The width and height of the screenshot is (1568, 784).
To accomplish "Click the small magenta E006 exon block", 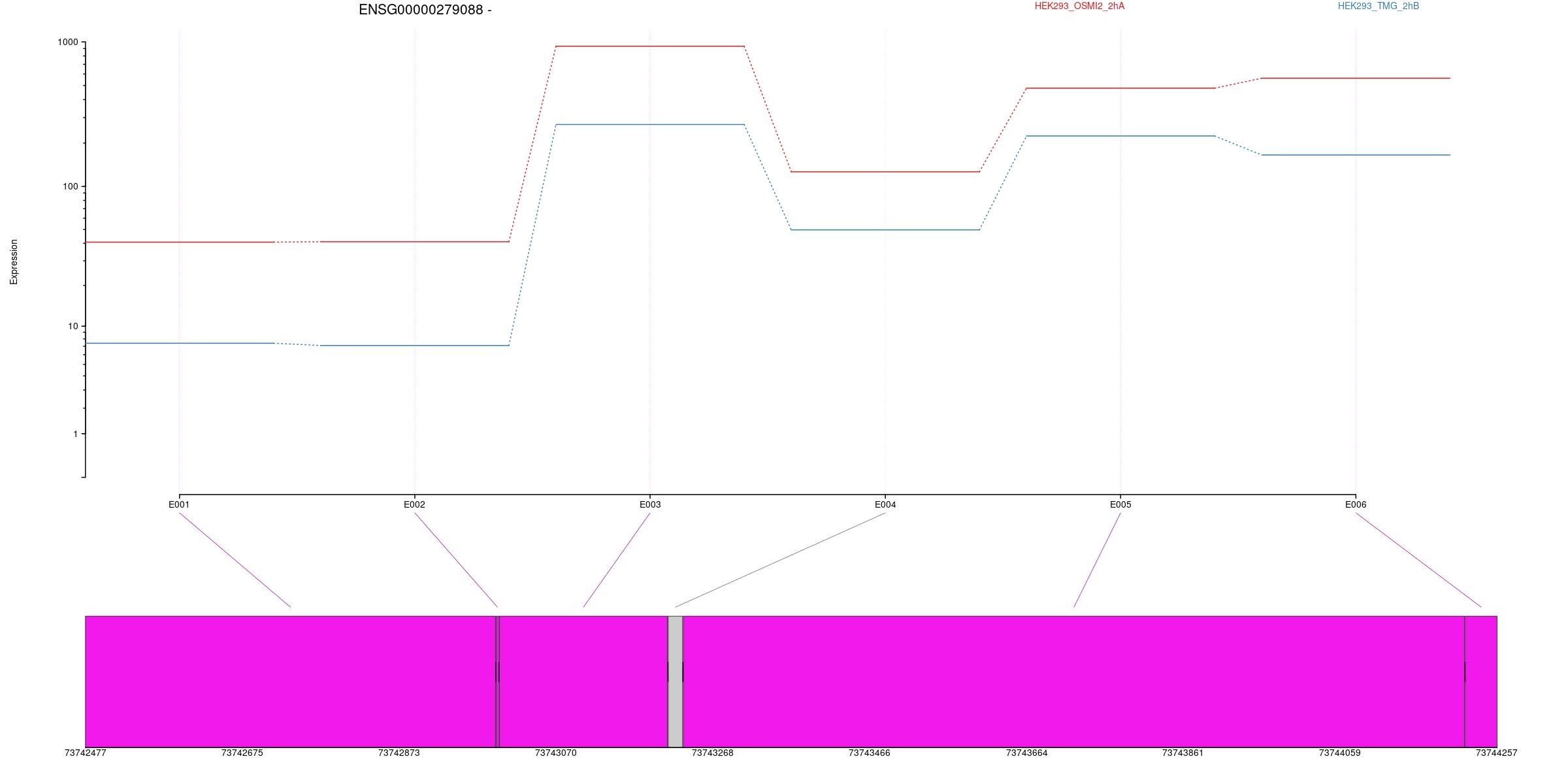I will coord(1481,681).
